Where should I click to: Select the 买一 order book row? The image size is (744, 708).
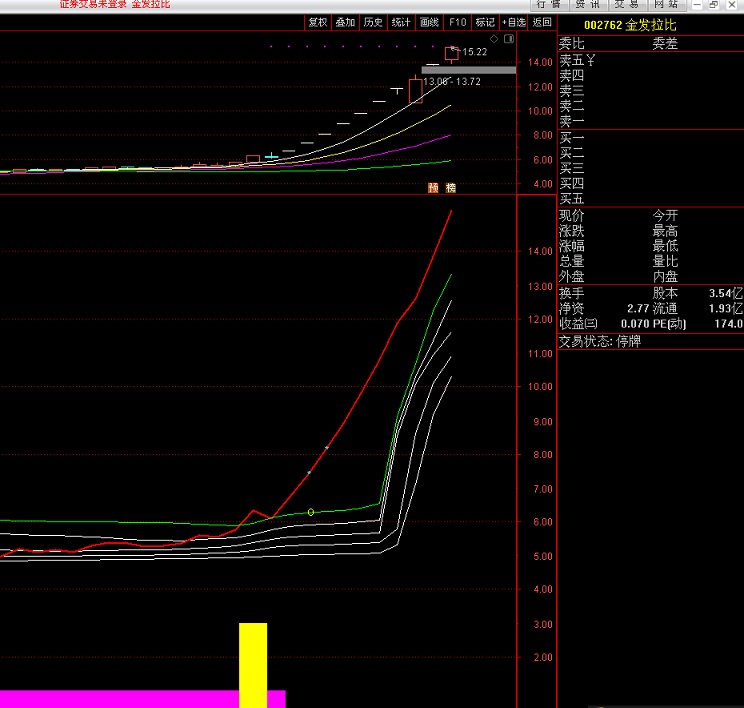pyautogui.click(x=651, y=138)
